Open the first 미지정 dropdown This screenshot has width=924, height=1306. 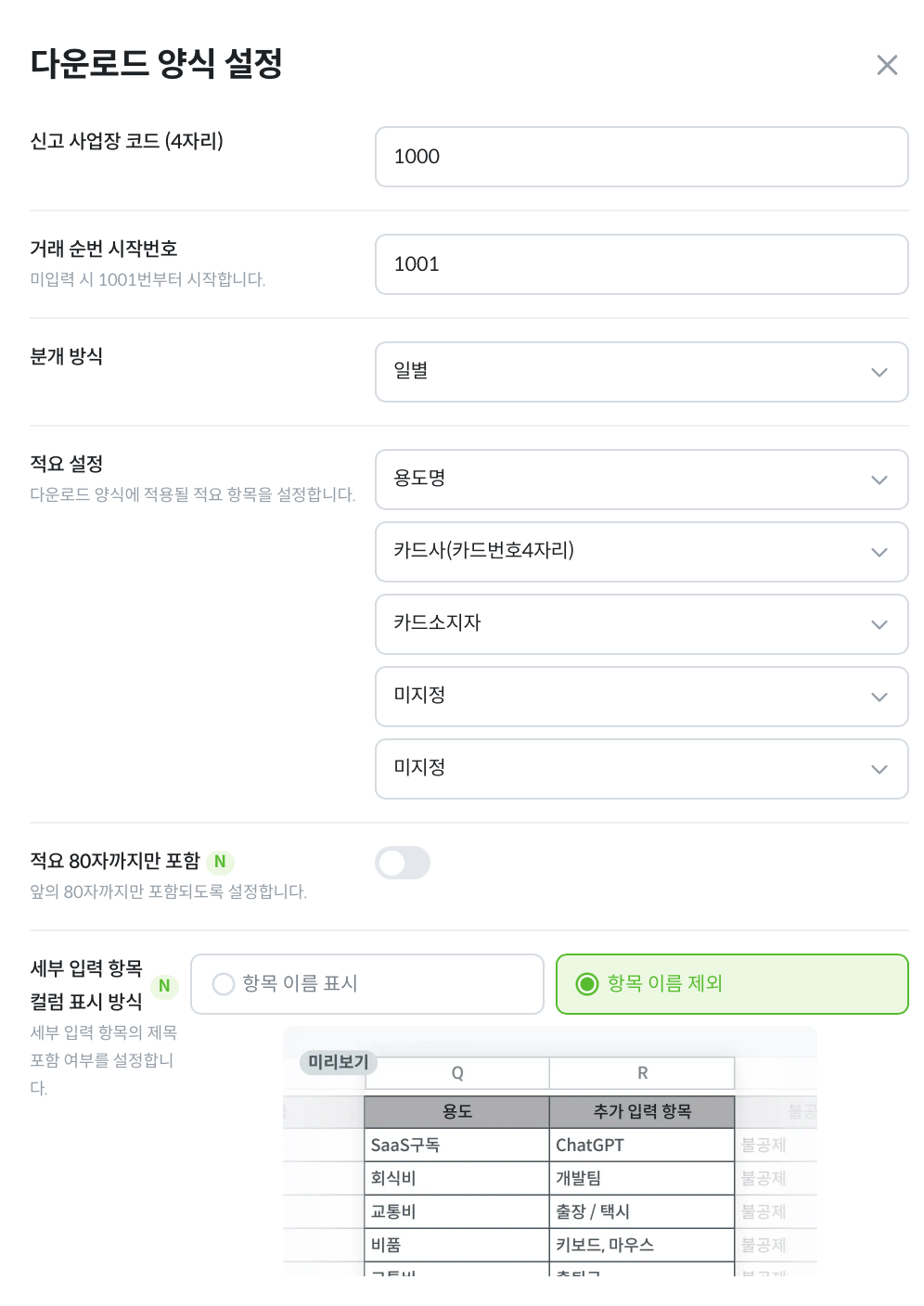[x=641, y=697]
